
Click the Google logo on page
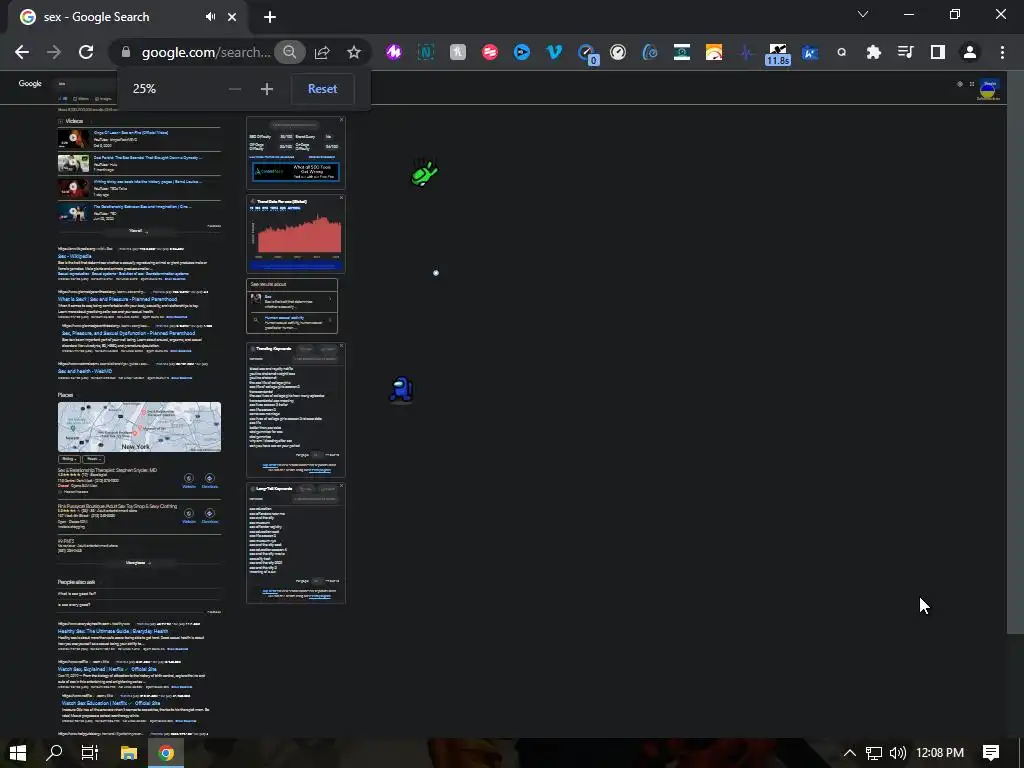[x=30, y=84]
